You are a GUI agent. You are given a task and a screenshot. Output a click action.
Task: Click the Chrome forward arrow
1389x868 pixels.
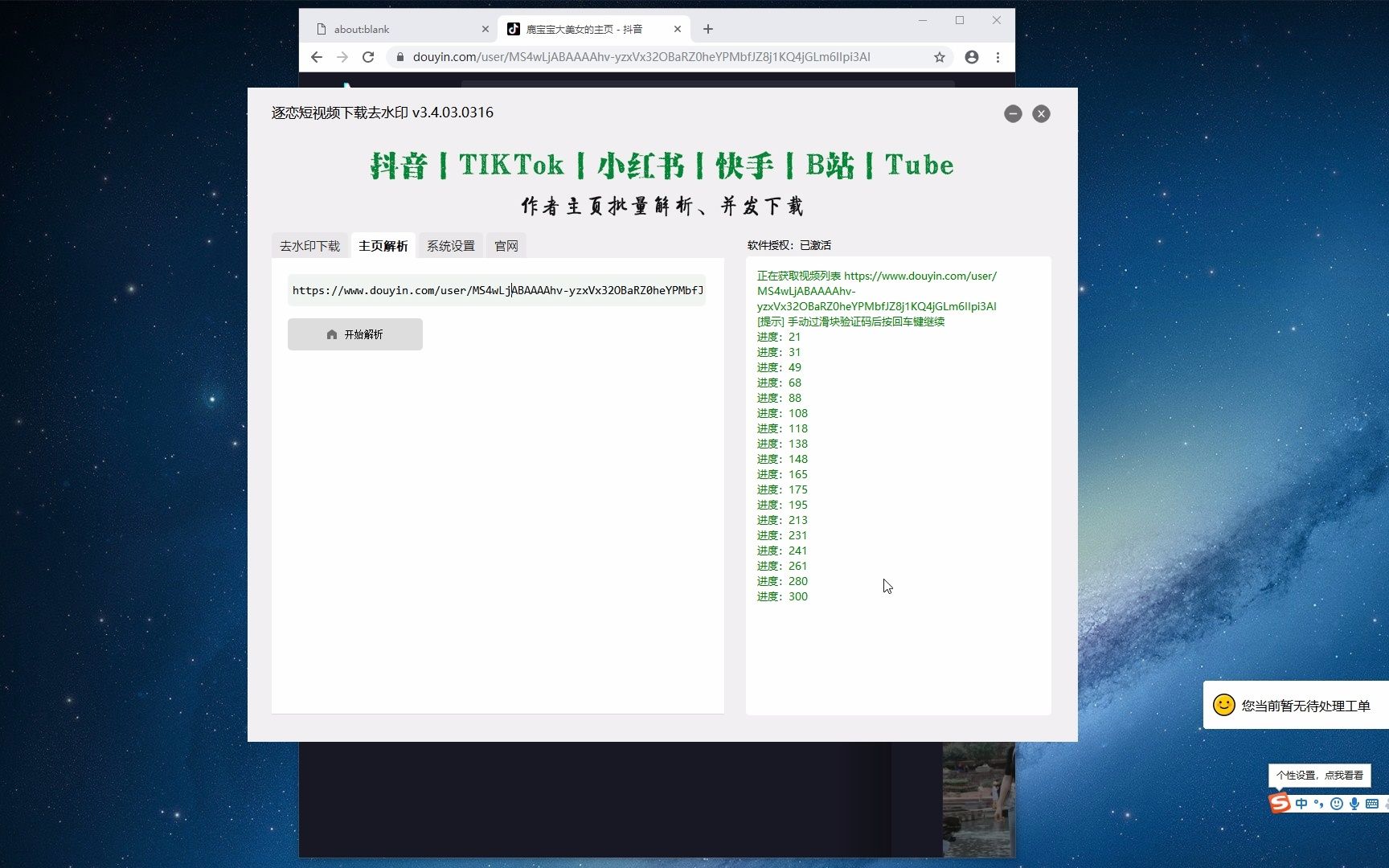point(342,57)
